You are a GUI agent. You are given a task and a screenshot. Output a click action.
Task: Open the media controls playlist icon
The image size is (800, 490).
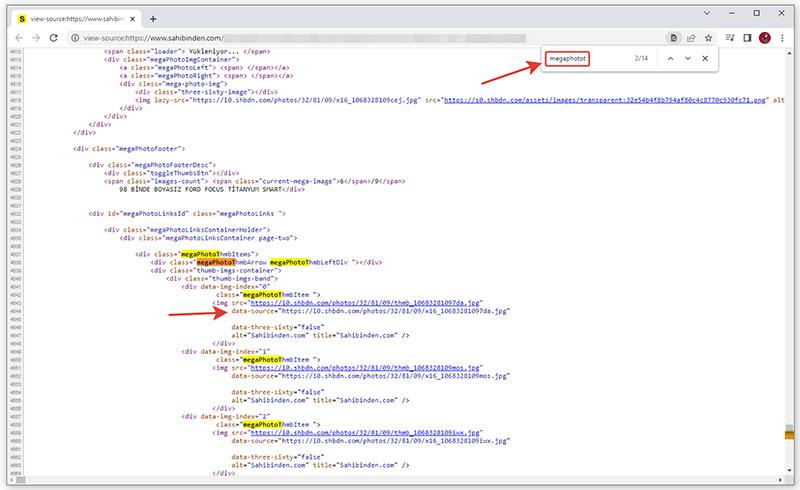[x=730, y=38]
